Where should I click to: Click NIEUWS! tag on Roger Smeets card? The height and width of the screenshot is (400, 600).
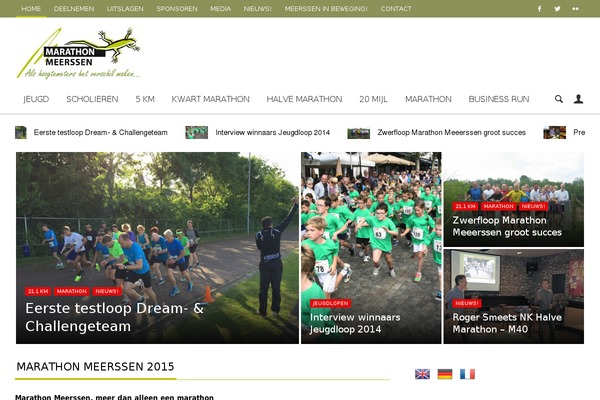(467, 303)
